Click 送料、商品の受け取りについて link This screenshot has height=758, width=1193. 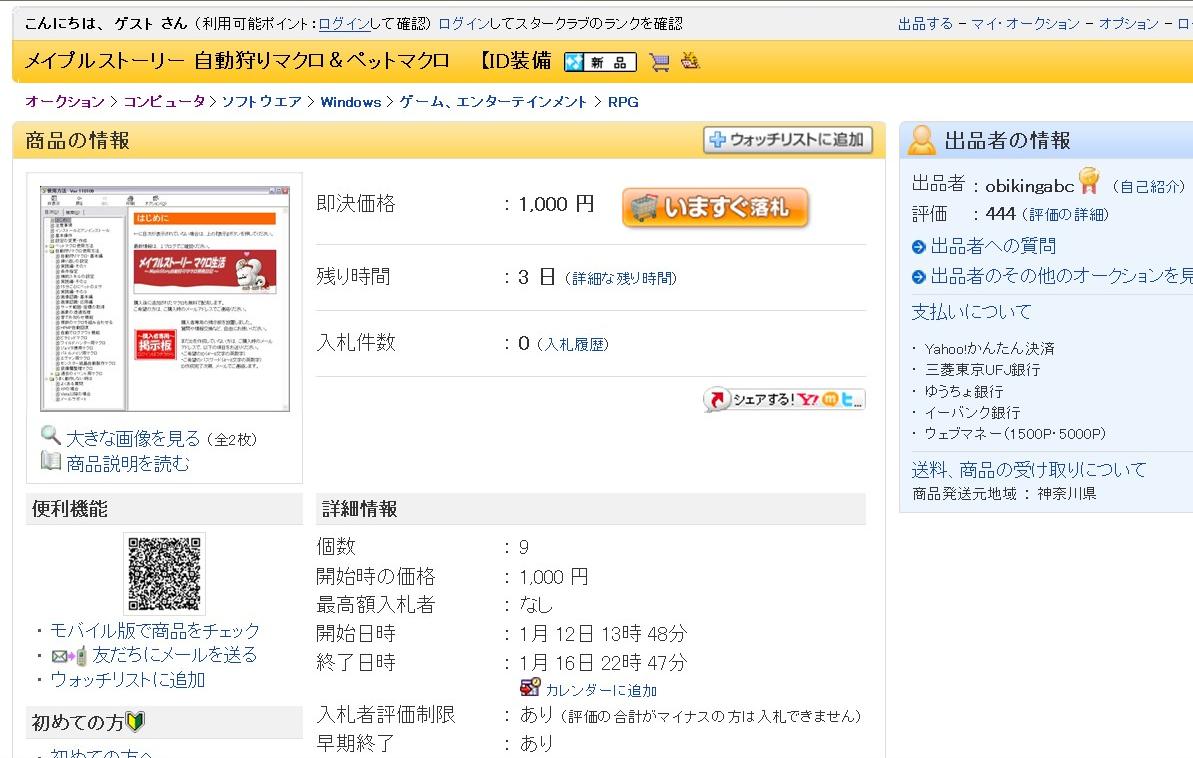pos(1029,470)
